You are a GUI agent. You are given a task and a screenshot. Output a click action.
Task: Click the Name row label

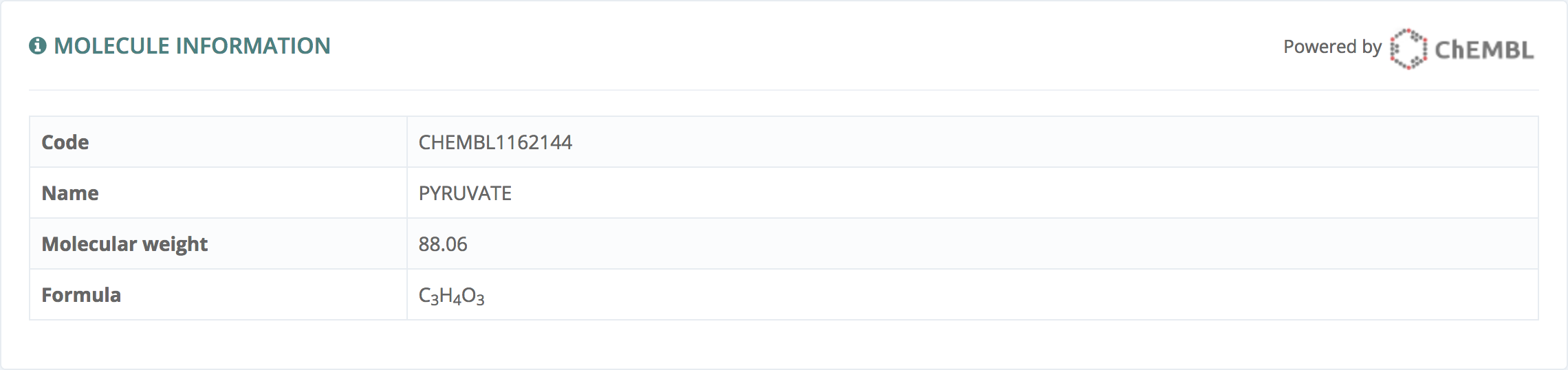pos(70,193)
